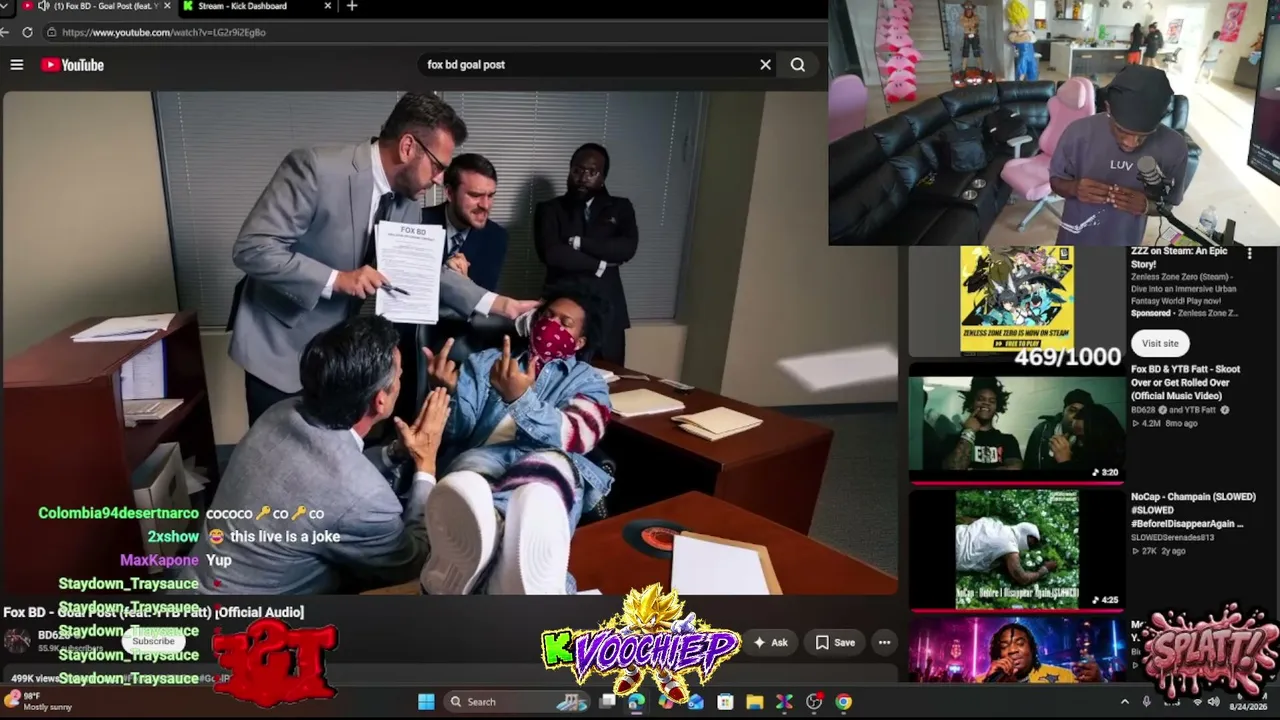Open the weather widget showing 98°F
1280x720 pixels.
tap(40, 701)
